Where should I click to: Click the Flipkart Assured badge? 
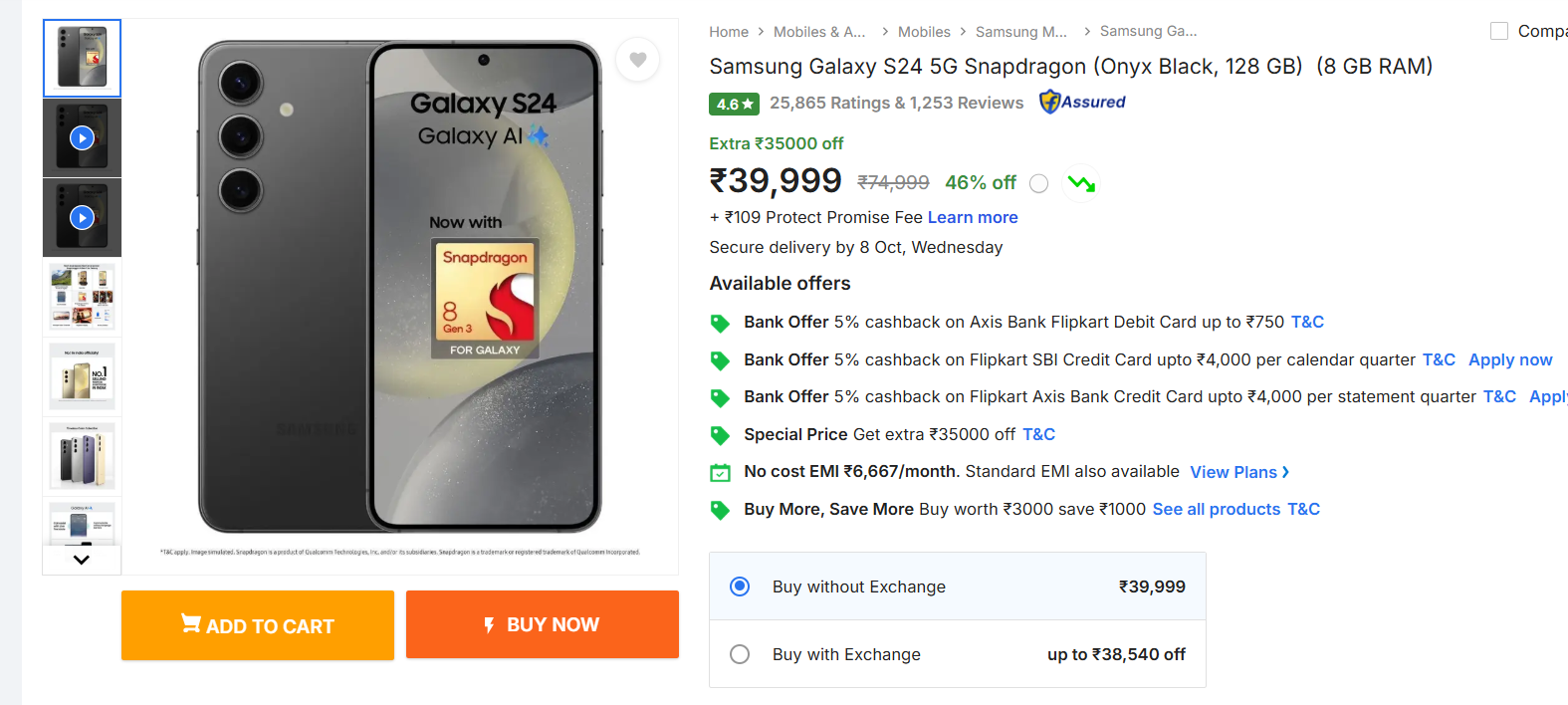pos(1082,102)
